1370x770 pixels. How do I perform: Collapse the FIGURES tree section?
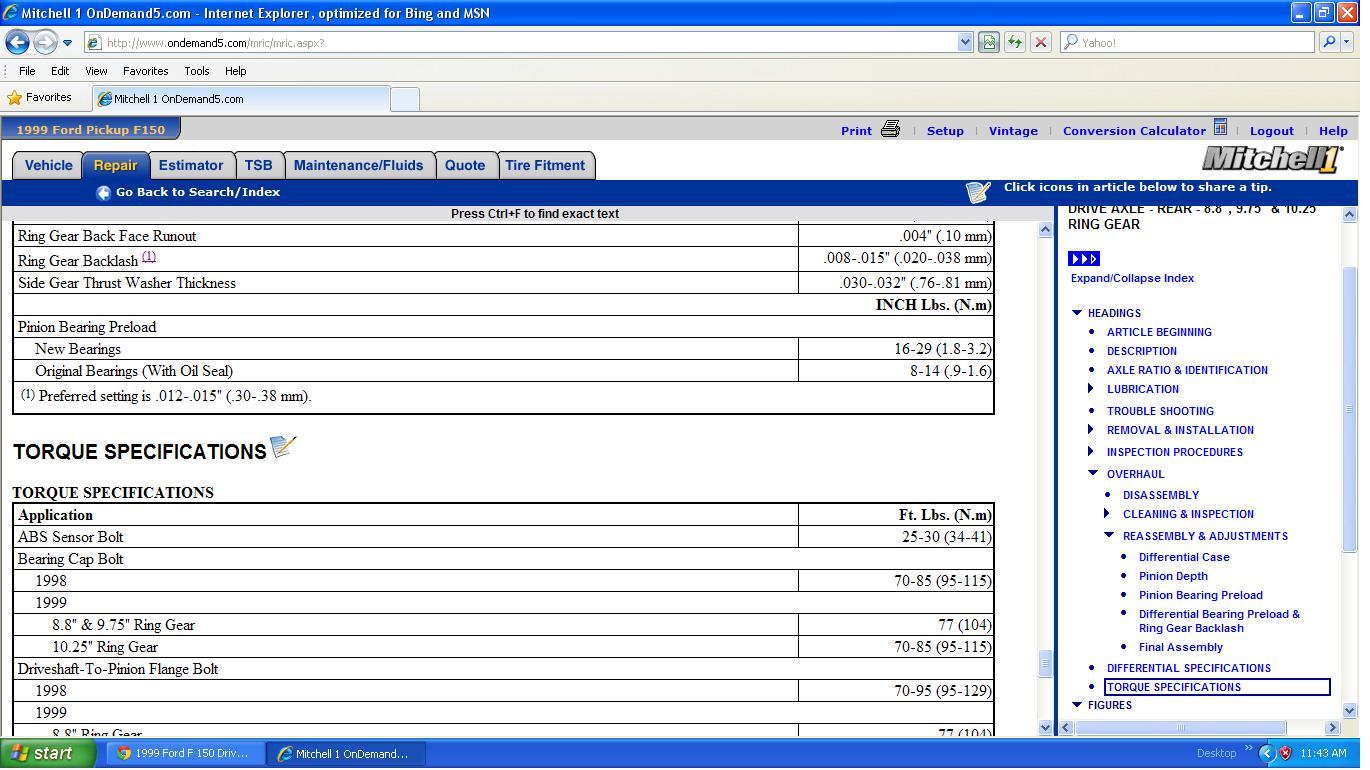point(1077,705)
